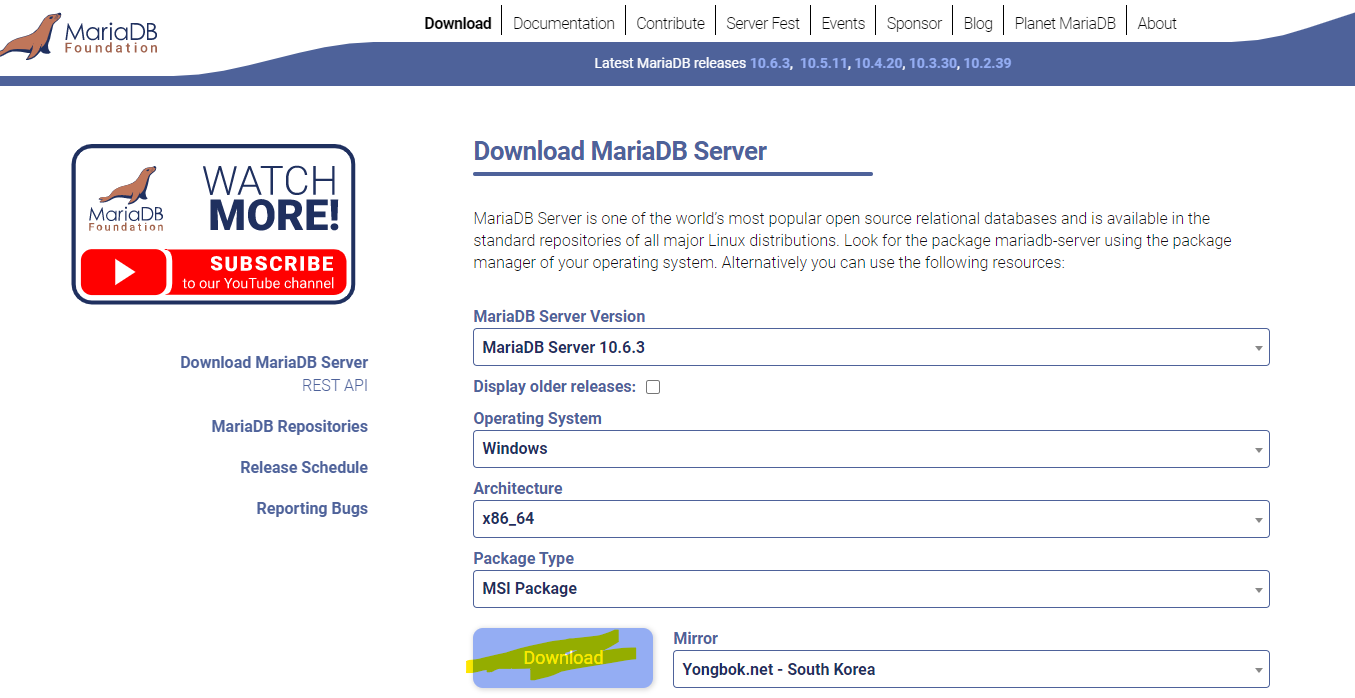Open the Operating System dropdown showing Windows
1355x698 pixels.
[x=871, y=449]
